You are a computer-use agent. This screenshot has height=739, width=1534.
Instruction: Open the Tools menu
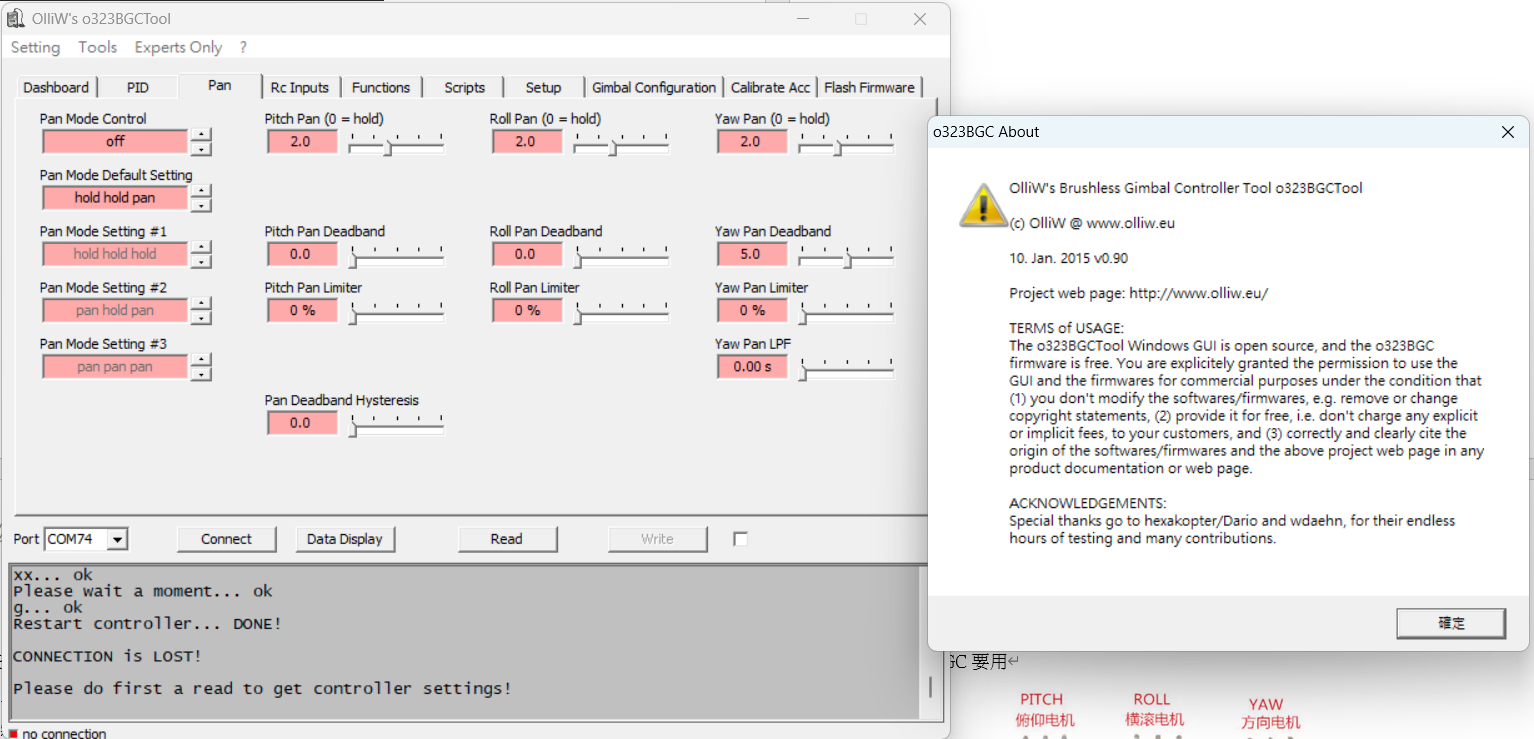coord(98,47)
